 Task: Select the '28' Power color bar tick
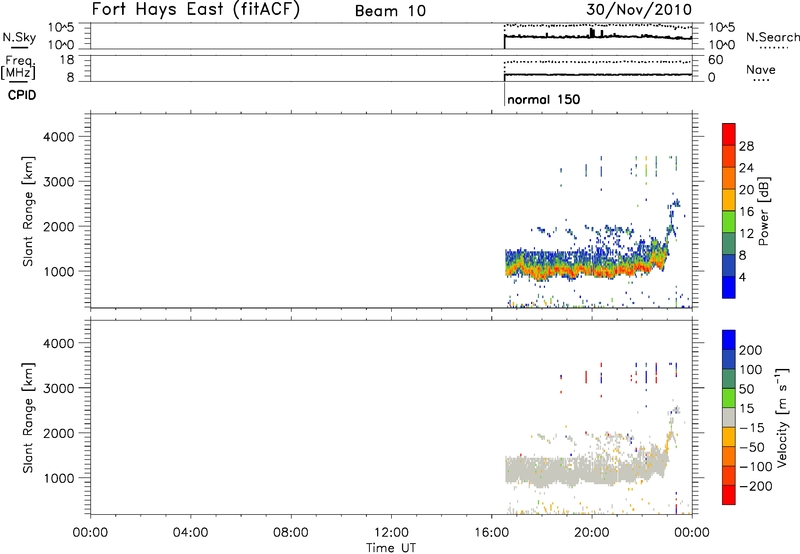[x=746, y=146]
